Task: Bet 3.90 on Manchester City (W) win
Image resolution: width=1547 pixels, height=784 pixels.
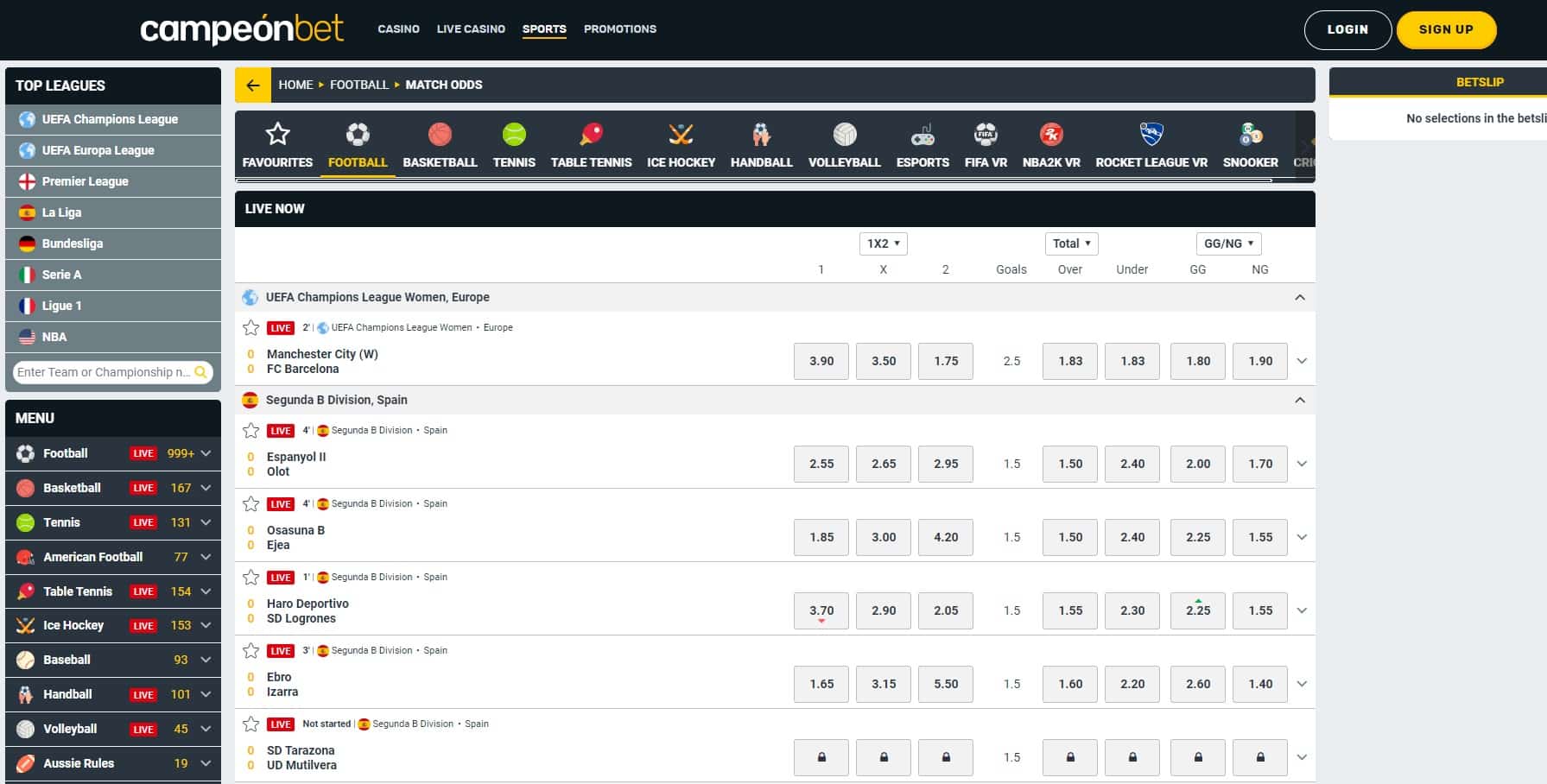Action: tap(821, 361)
